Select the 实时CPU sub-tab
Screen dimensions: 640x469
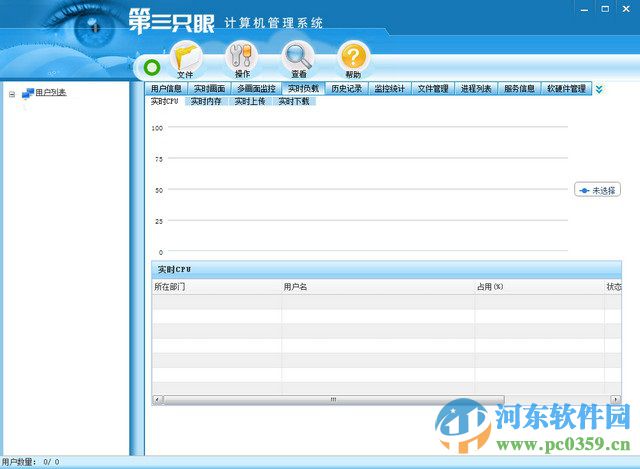(164, 101)
